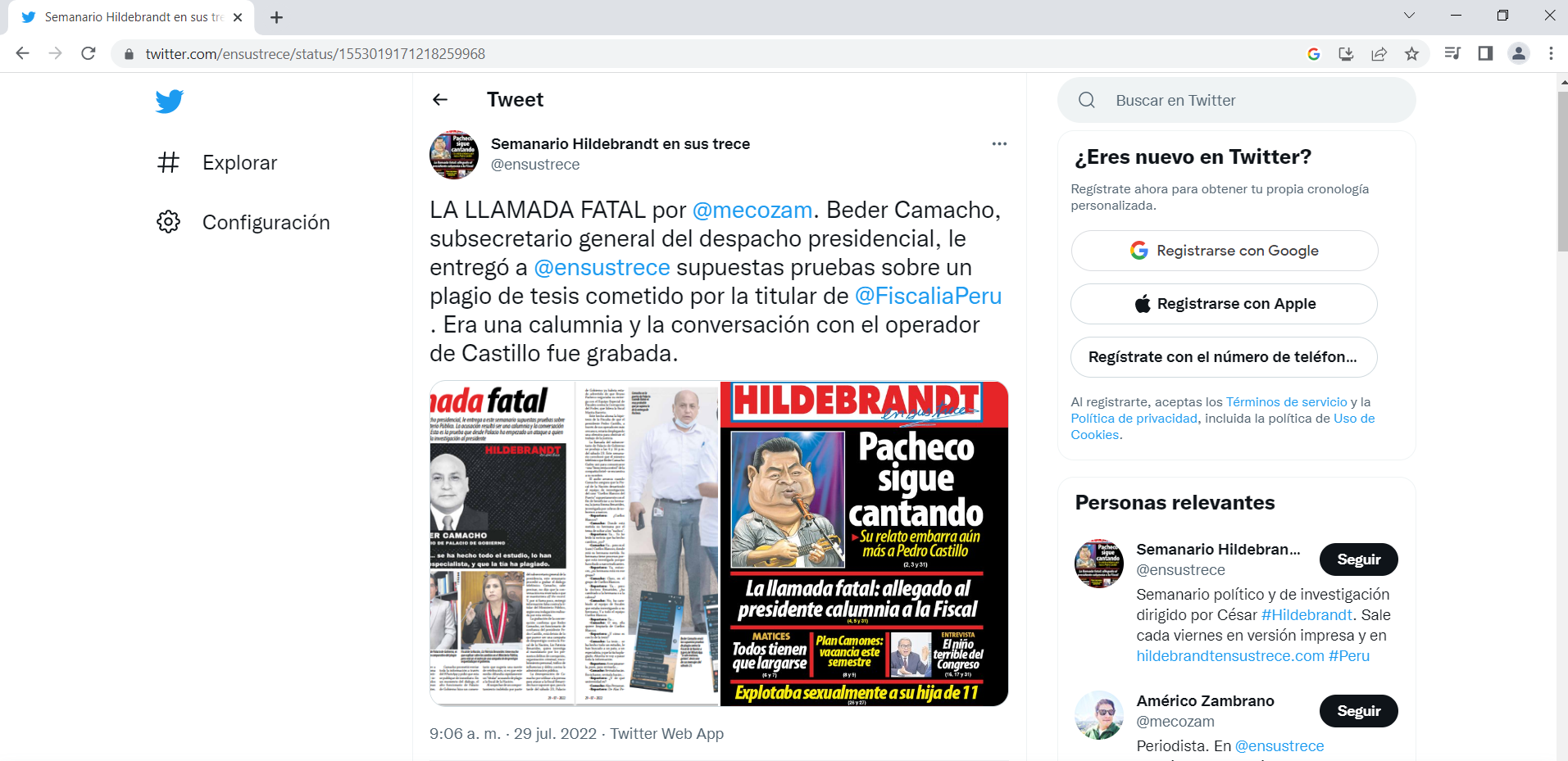Click into the Buscar en Twitter field

coord(1237,101)
